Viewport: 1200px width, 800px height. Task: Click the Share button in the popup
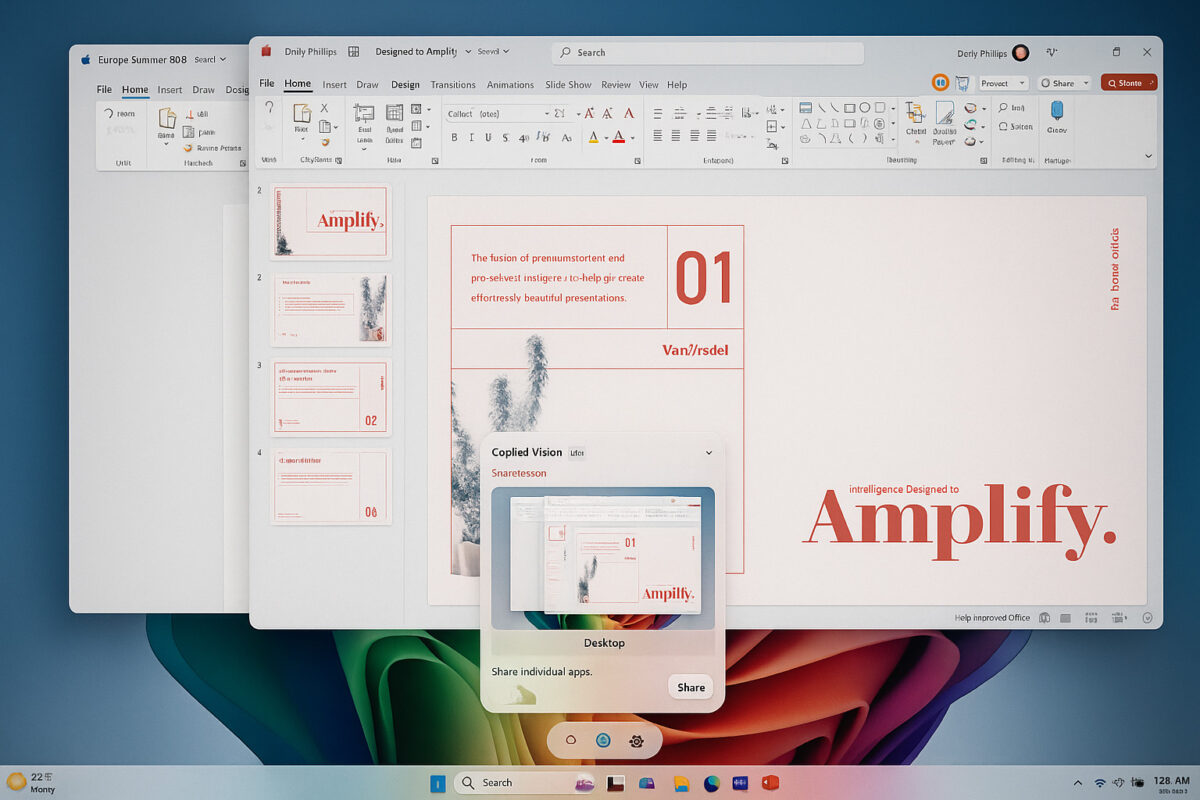point(691,687)
